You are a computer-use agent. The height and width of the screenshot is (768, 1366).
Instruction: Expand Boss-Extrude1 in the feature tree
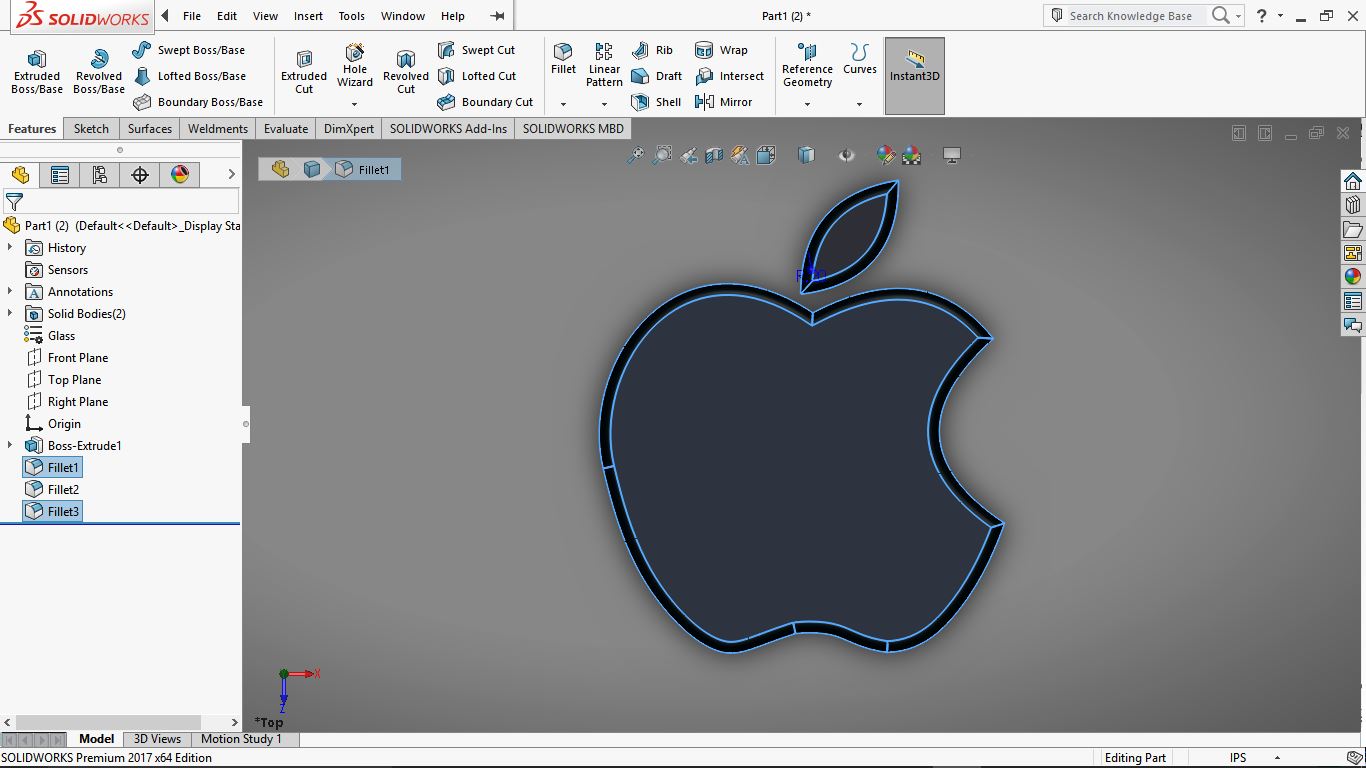point(10,445)
